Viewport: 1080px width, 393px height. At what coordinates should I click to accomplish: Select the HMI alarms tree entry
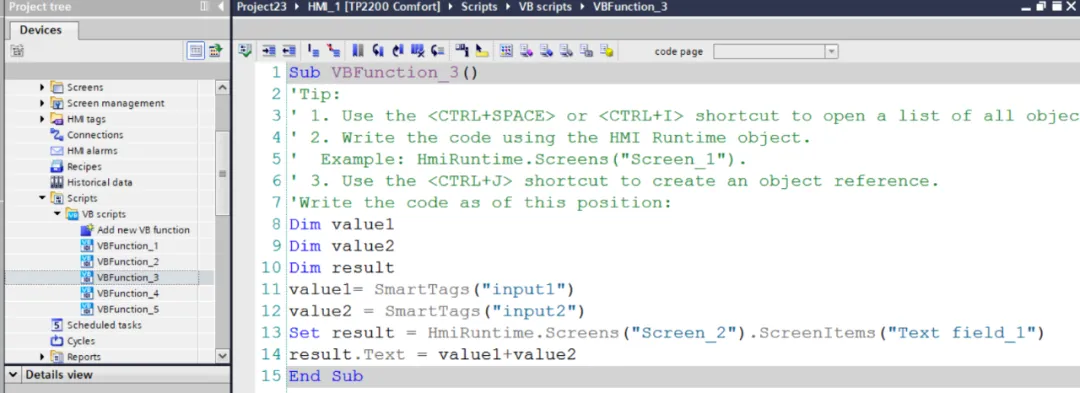(92, 151)
